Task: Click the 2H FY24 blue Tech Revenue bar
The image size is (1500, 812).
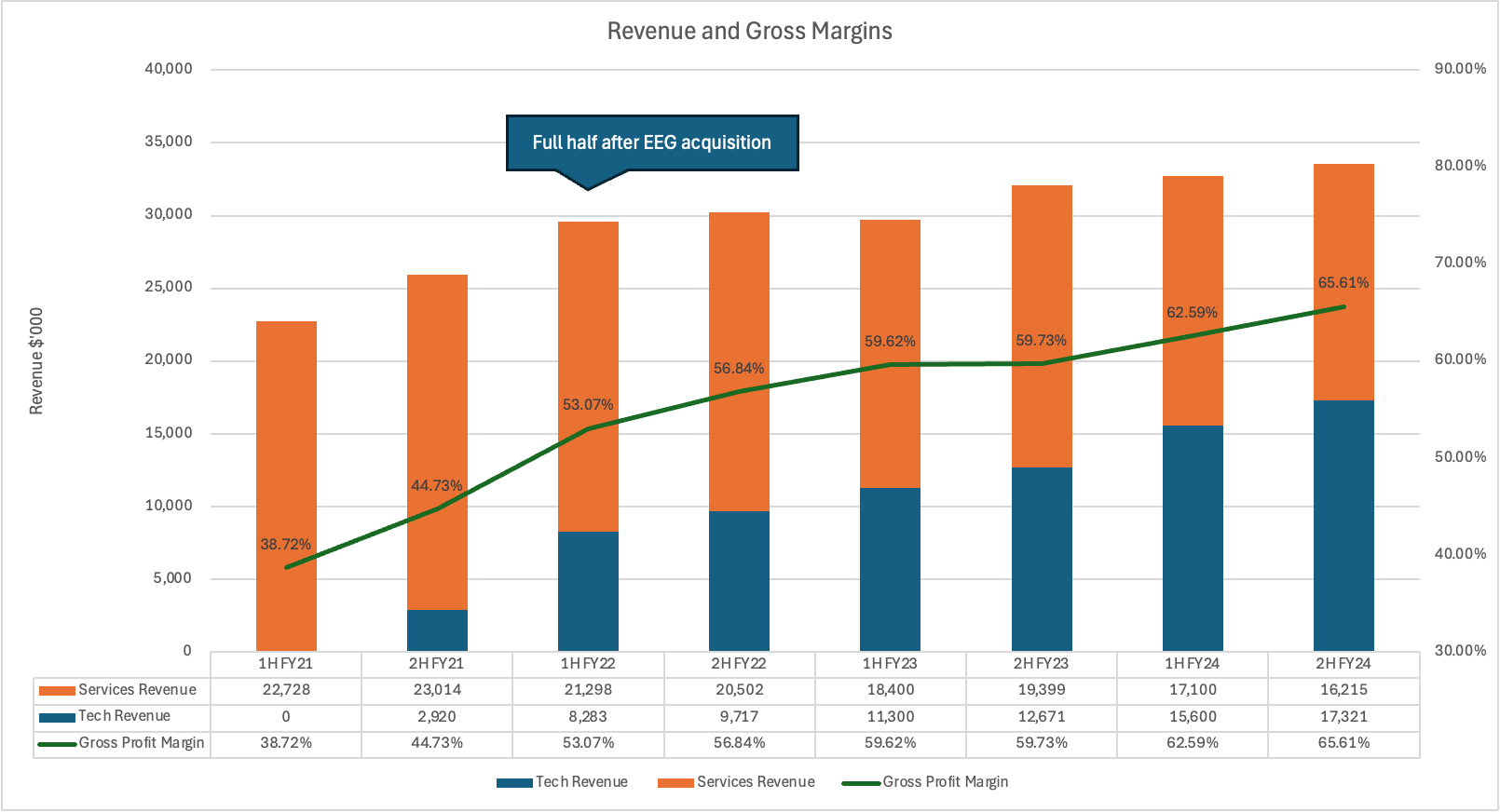Action: (1343, 525)
